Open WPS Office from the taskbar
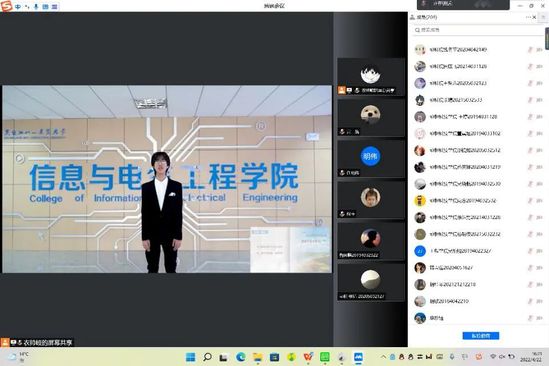549x366 pixels. click(308, 357)
